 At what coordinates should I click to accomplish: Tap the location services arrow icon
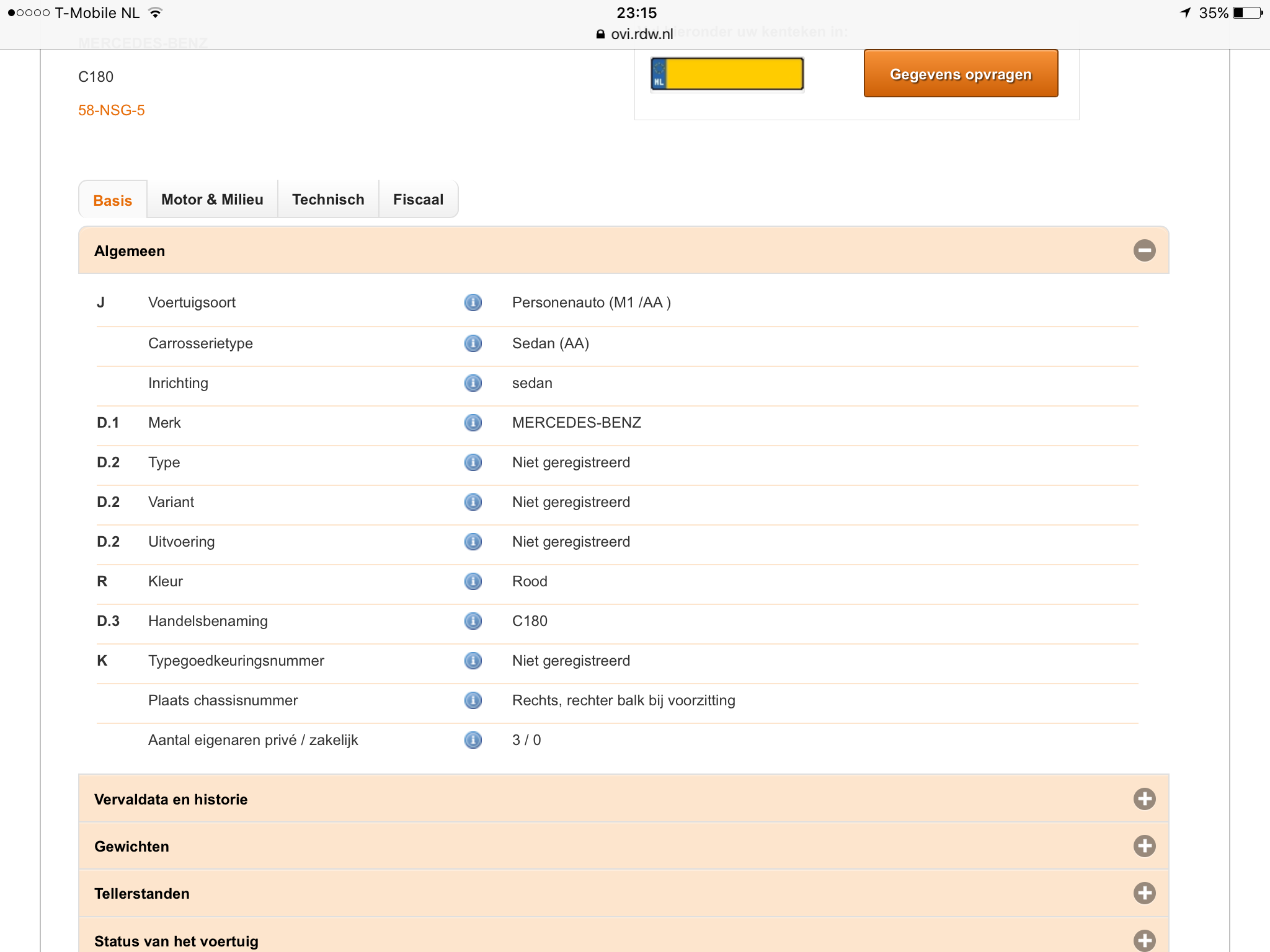1185,12
